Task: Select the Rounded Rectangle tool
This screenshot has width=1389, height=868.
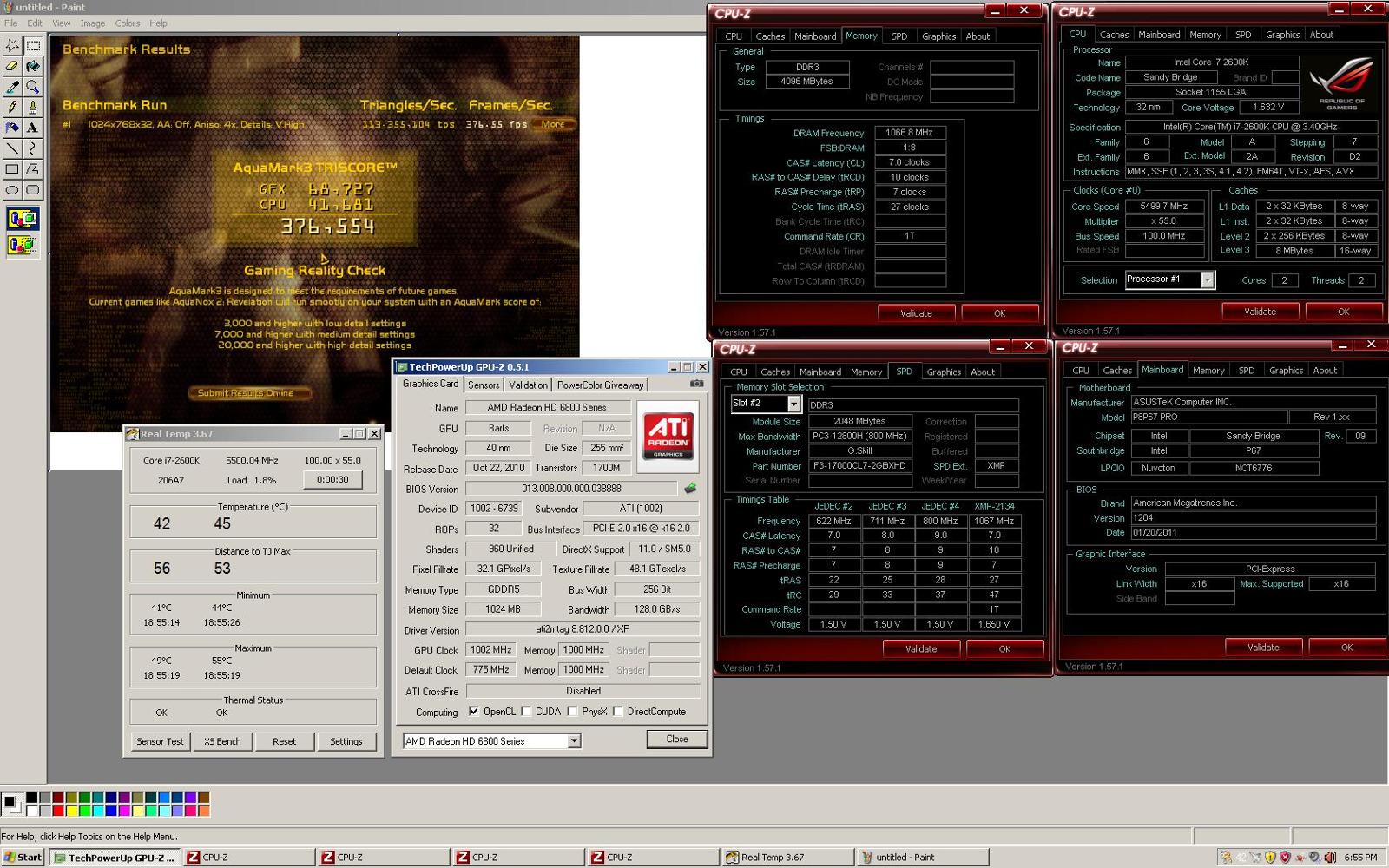Action: click(33, 190)
